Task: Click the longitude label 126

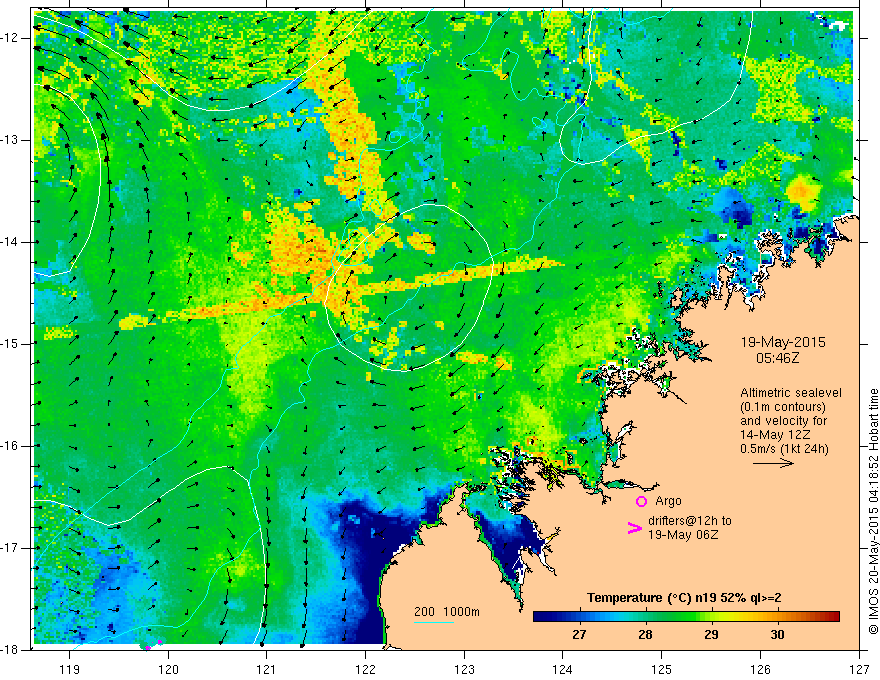Action: coord(760,669)
